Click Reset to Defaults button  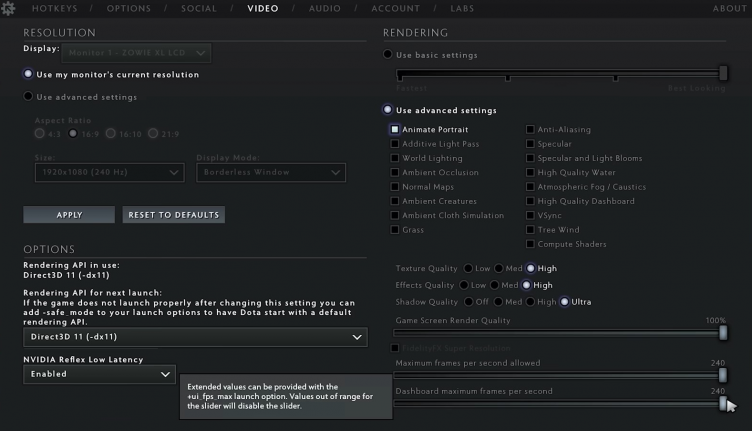point(173,215)
